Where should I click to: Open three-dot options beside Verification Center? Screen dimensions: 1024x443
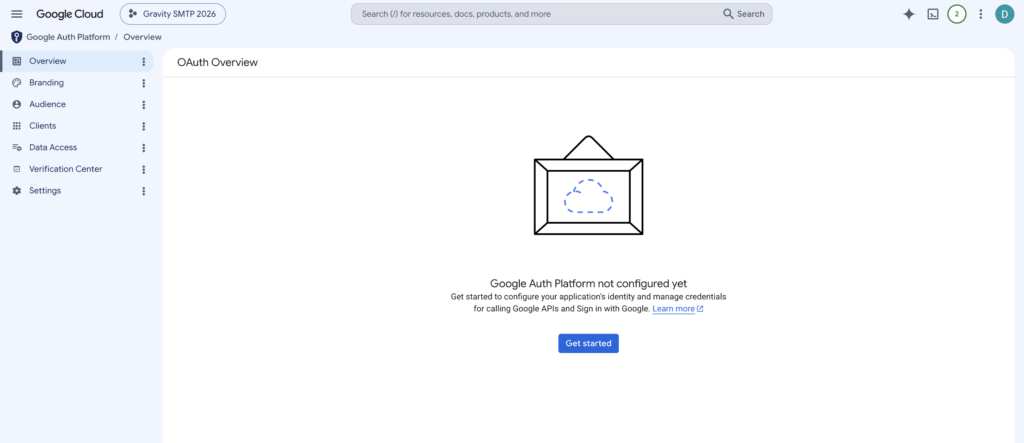144,169
